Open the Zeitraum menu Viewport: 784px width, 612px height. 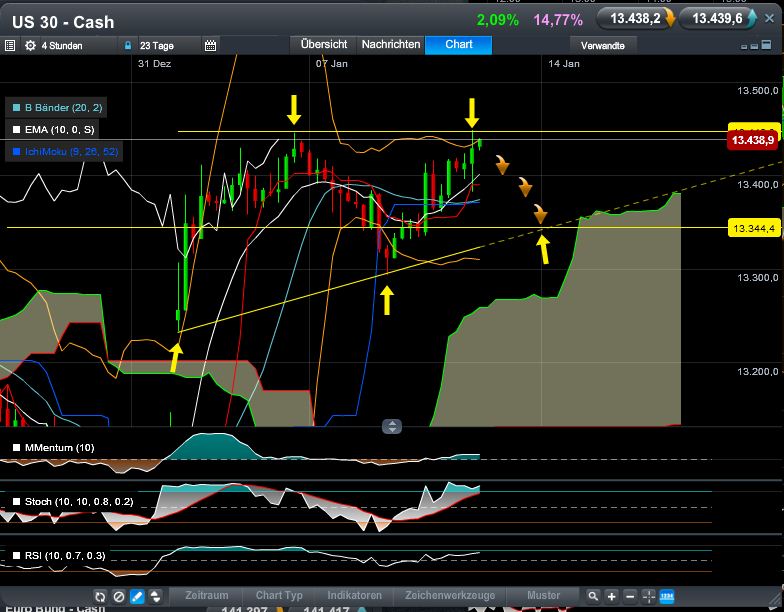pos(206,596)
